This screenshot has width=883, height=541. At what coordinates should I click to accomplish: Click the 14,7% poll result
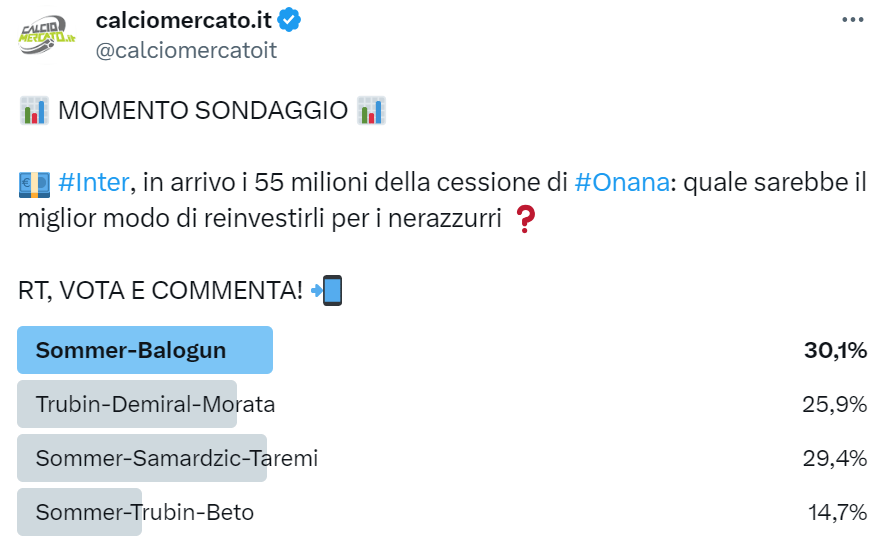pos(837,512)
